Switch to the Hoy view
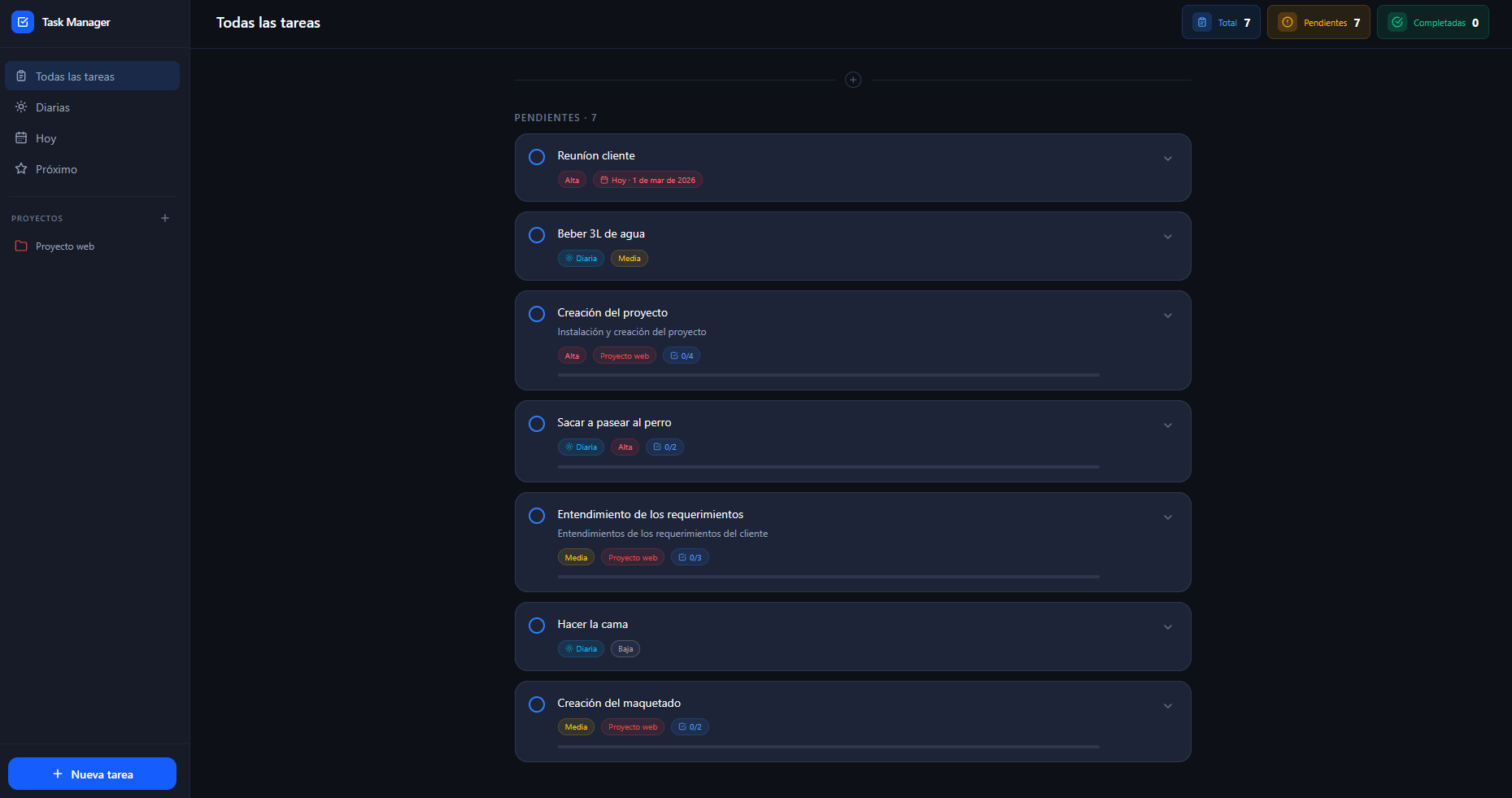1512x798 pixels. pyautogui.click(x=45, y=137)
